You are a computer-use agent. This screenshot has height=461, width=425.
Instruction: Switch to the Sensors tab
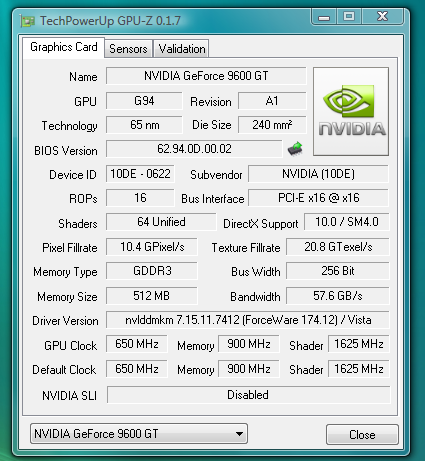tap(128, 49)
